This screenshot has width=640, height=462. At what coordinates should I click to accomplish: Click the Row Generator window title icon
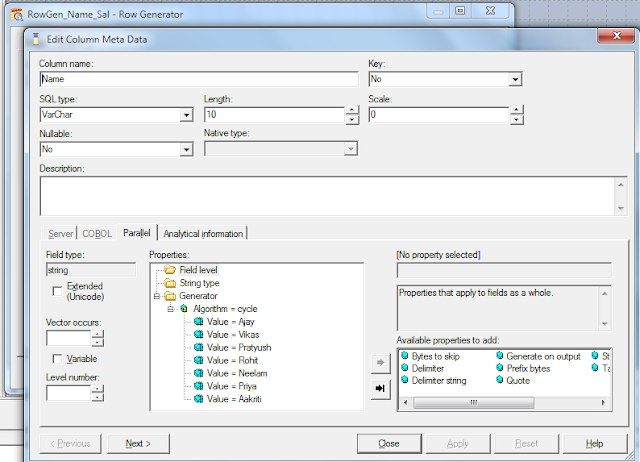point(17,15)
